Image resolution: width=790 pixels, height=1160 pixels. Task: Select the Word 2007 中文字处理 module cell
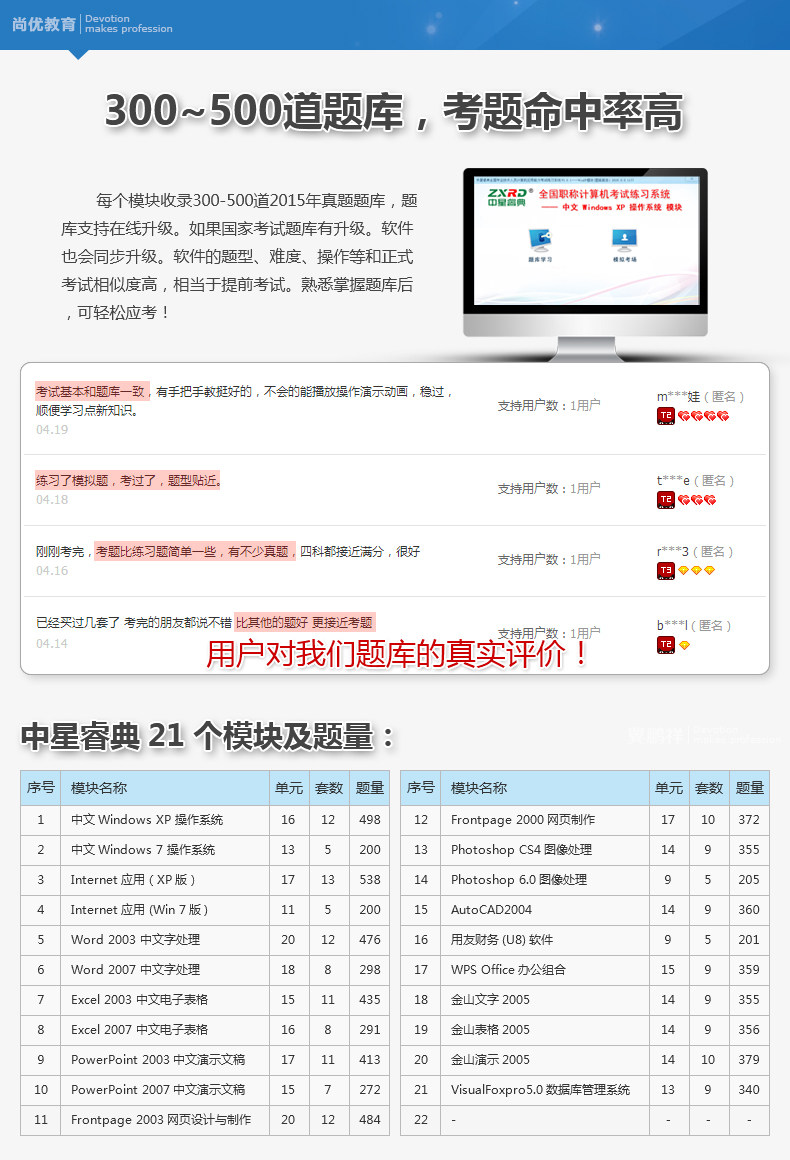[x=165, y=970]
